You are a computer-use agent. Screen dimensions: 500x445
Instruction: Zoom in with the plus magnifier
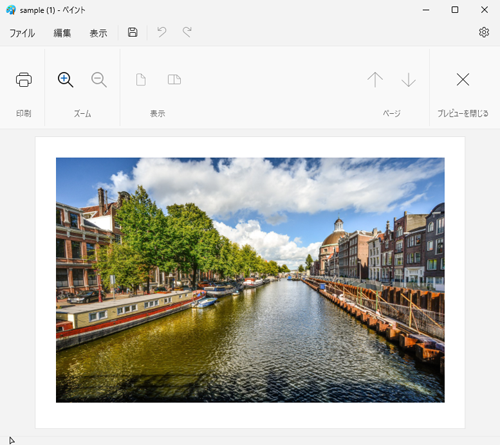[x=65, y=80]
